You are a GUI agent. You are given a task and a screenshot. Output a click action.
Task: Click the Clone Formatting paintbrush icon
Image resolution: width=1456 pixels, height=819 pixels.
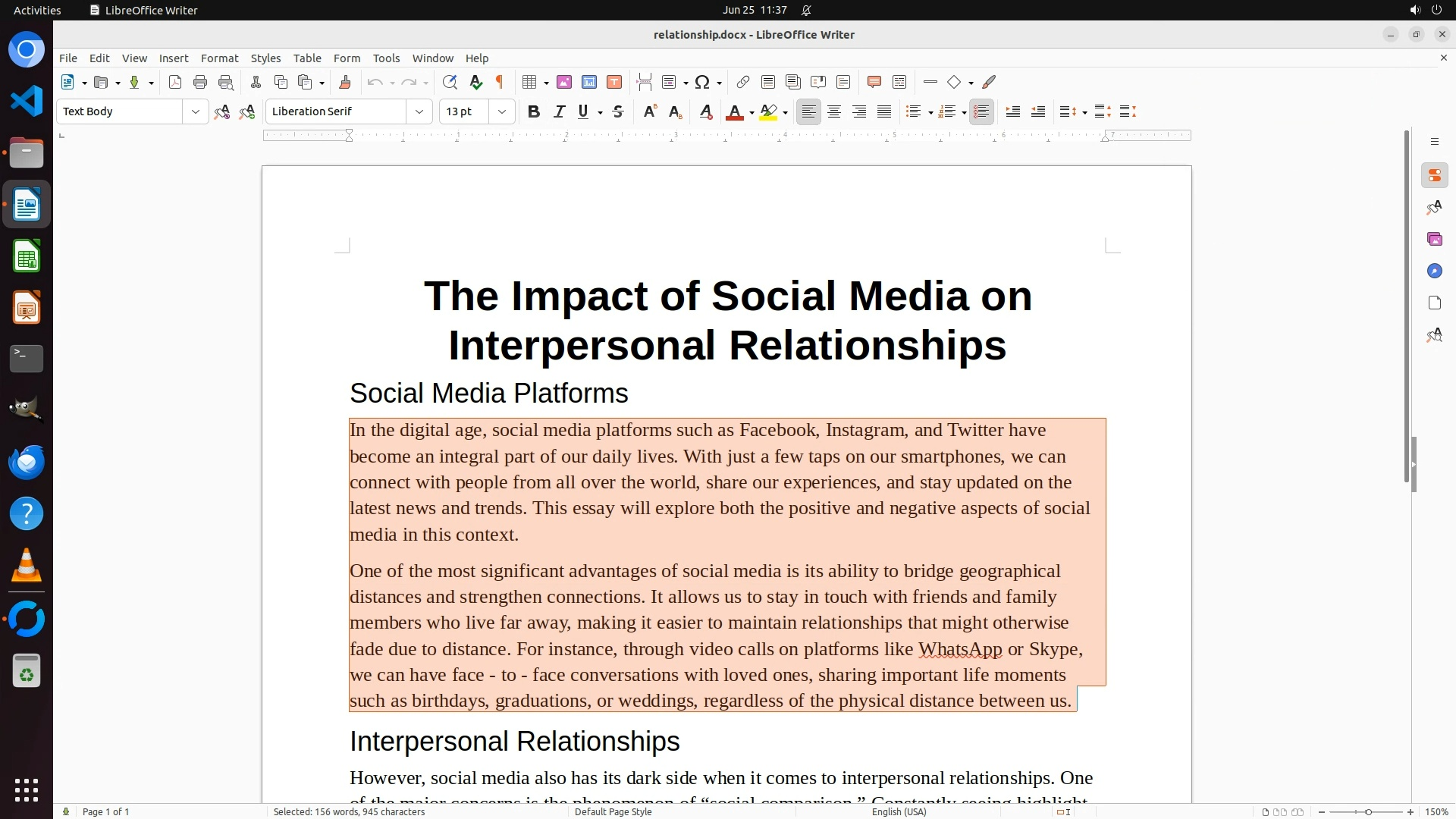(x=344, y=83)
